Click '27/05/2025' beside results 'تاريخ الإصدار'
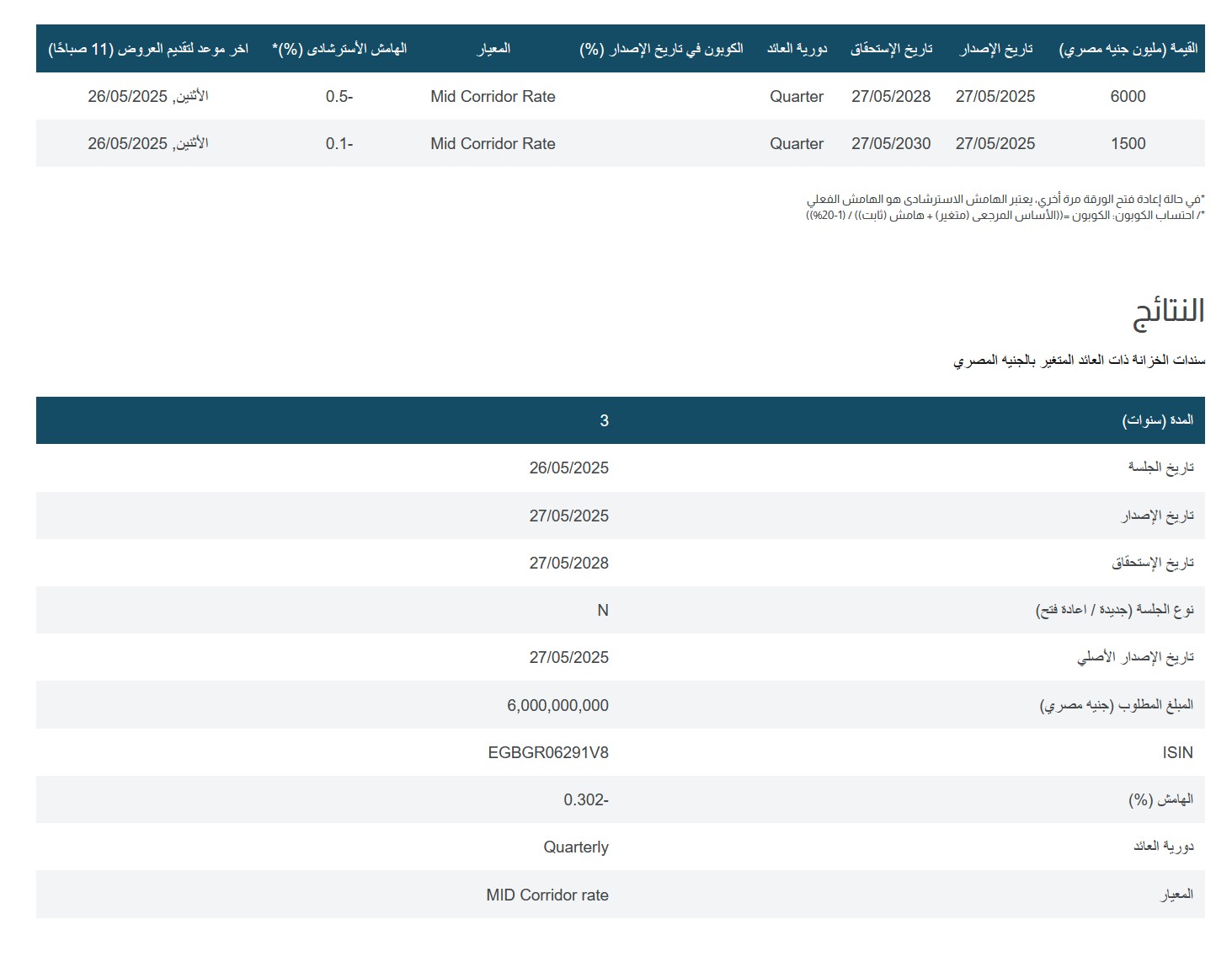The image size is (1232, 962). 568,516
